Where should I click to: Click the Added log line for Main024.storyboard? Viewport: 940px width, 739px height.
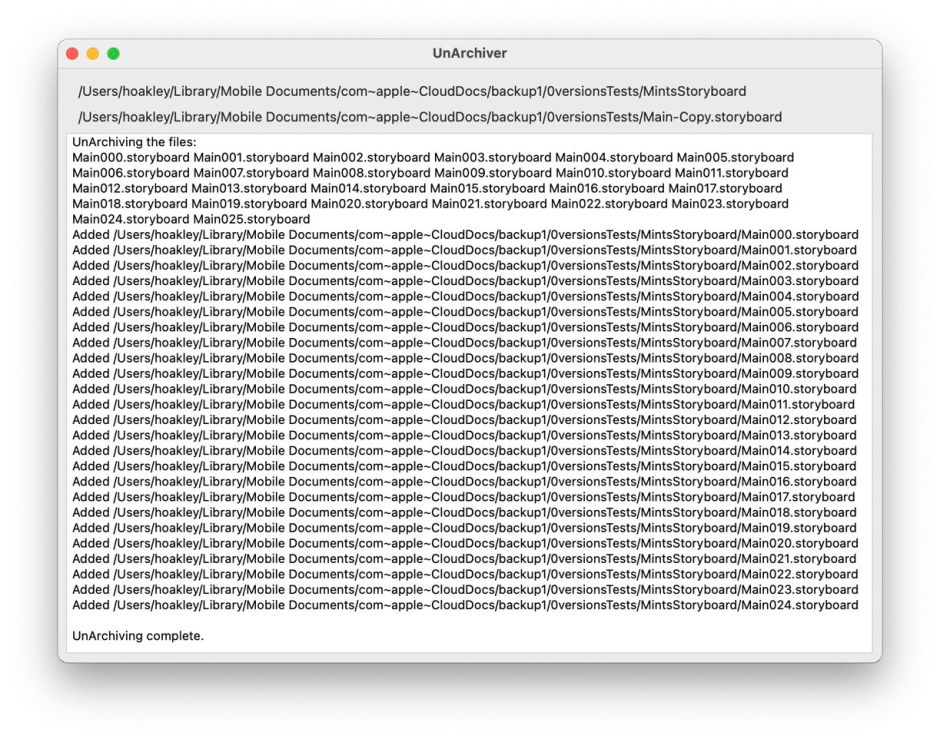[465, 605]
